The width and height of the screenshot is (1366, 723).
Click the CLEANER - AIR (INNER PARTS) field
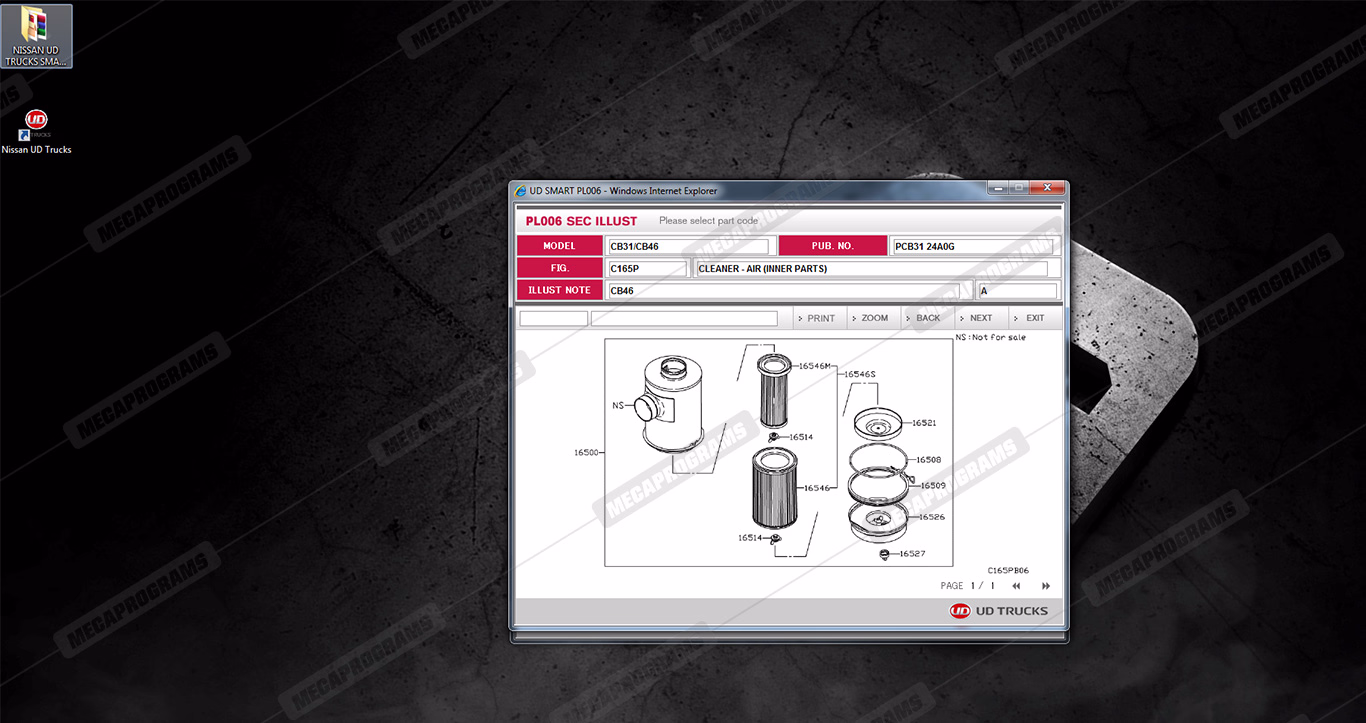click(x=871, y=268)
